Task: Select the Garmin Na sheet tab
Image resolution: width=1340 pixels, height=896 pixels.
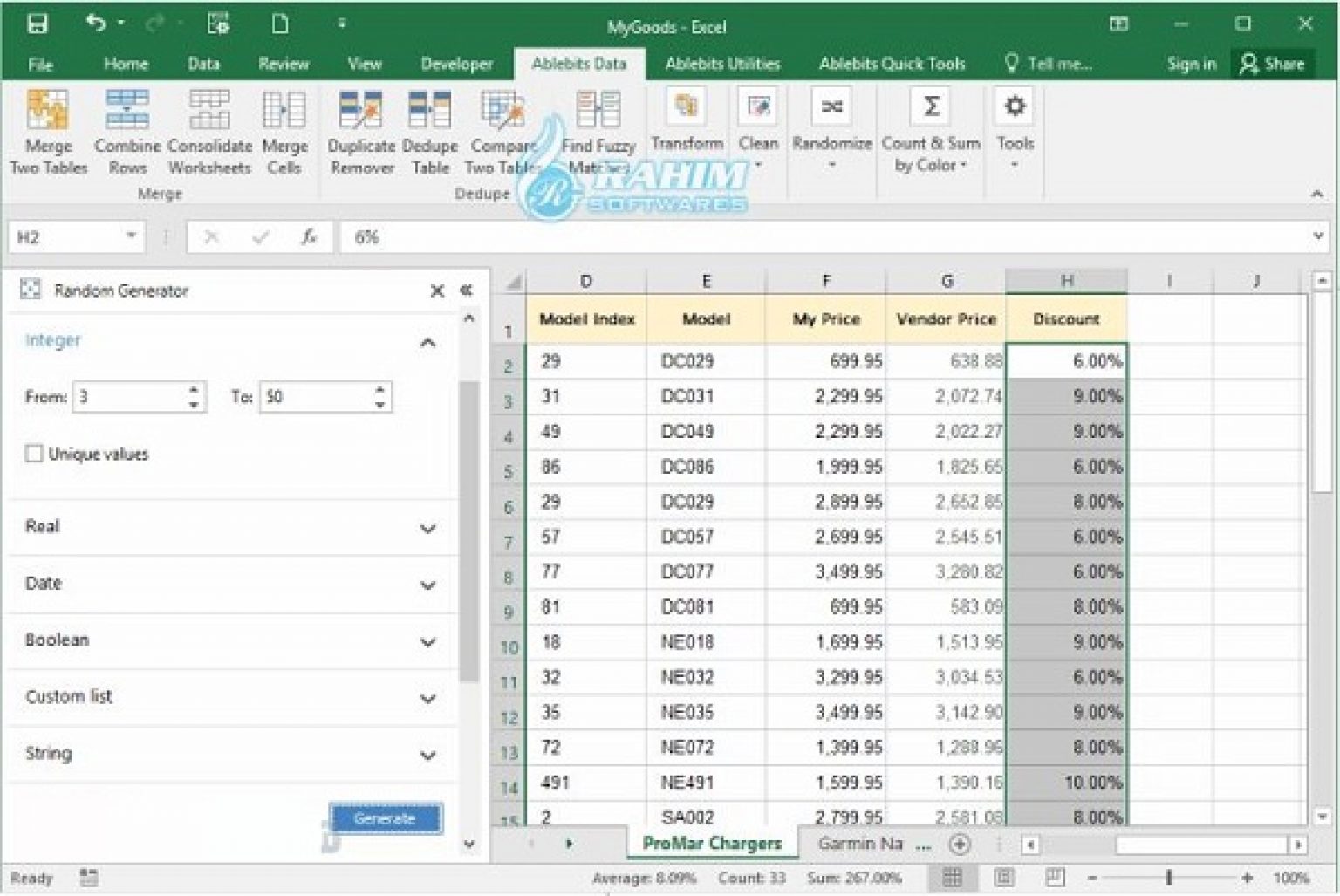Action: [859, 844]
